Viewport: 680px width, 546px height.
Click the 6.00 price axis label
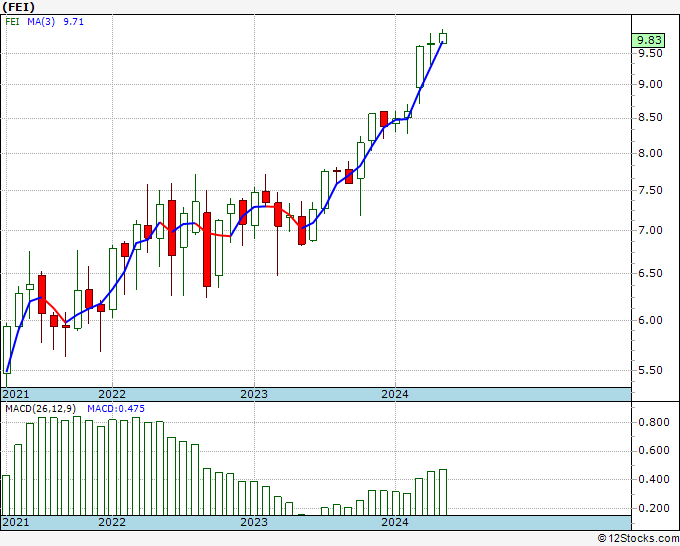(650, 320)
